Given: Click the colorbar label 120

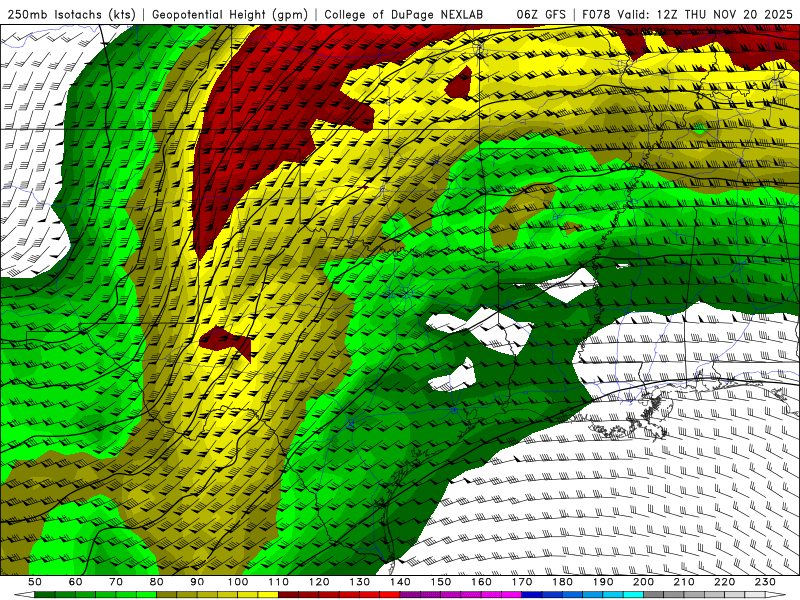Looking at the screenshot, I should 319,582.
